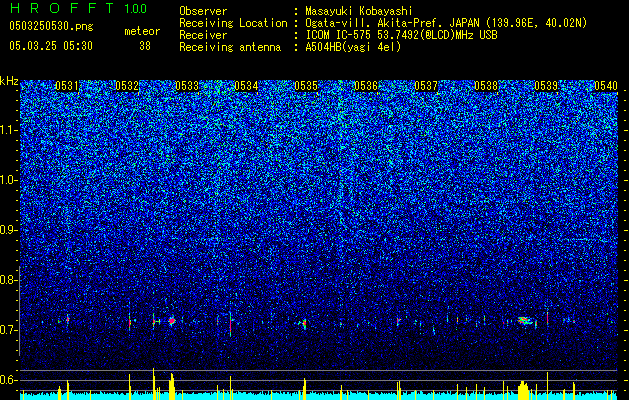Click the kHz axis unit label

point(9,81)
